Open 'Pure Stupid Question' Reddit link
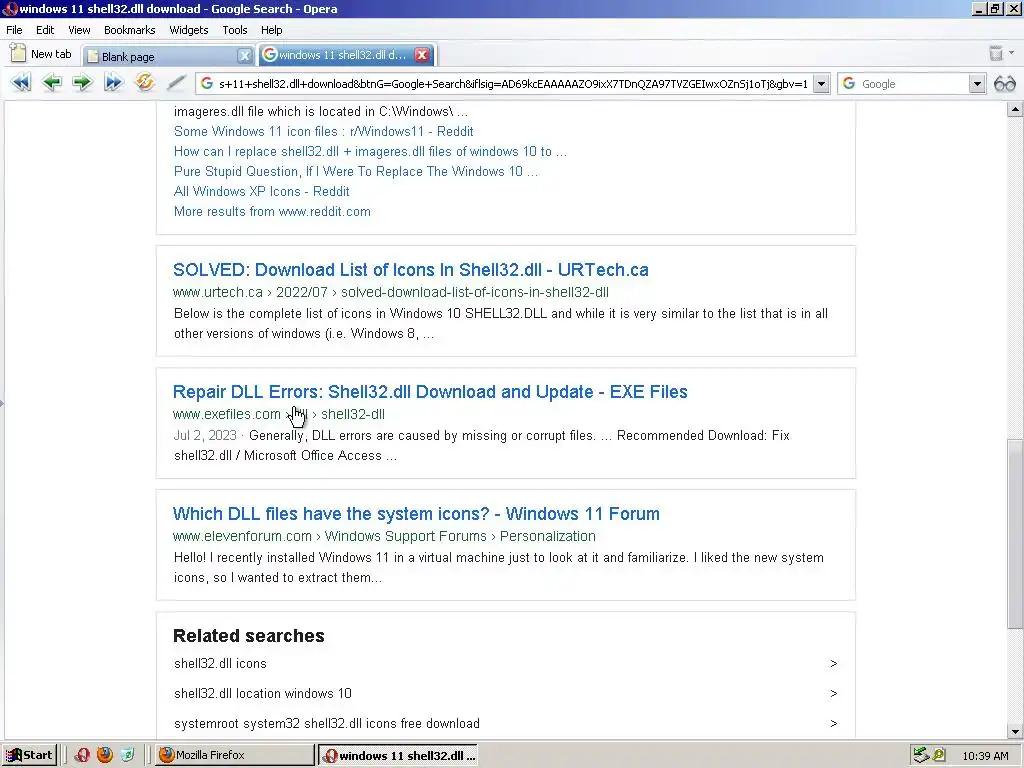This screenshot has width=1024, height=768. [x=356, y=172]
